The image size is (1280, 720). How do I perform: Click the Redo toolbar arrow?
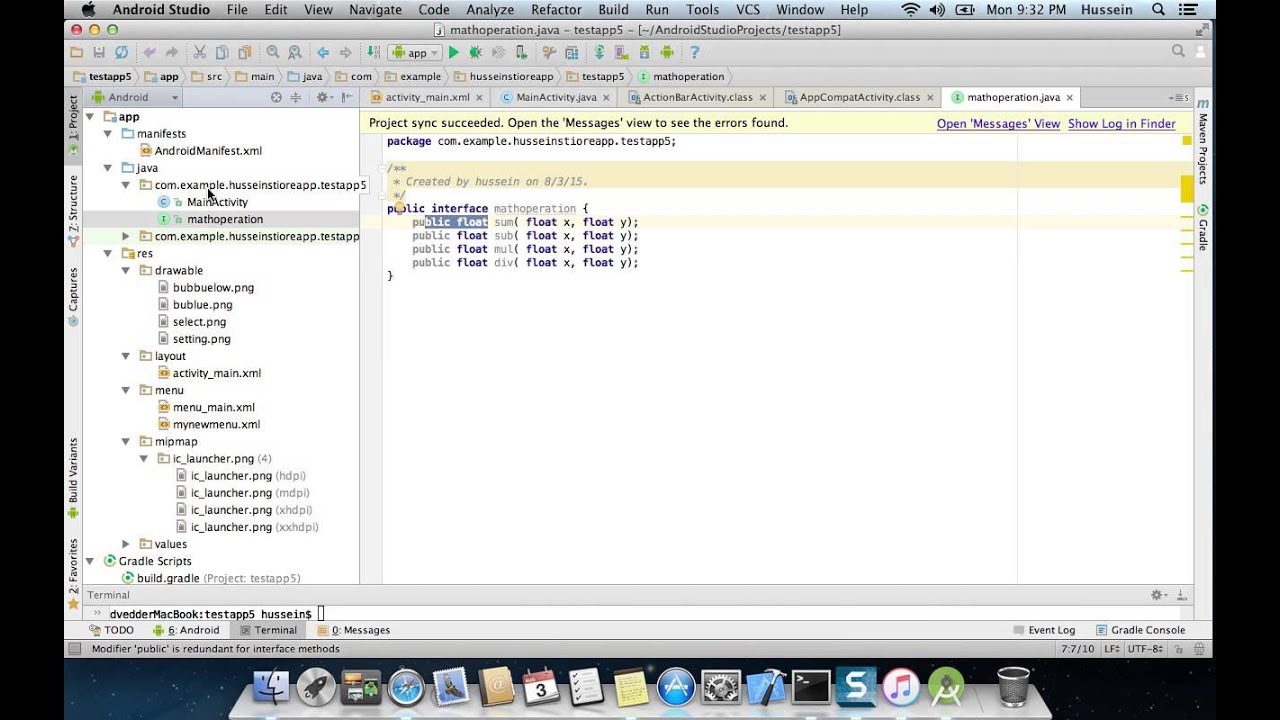(x=171, y=52)
